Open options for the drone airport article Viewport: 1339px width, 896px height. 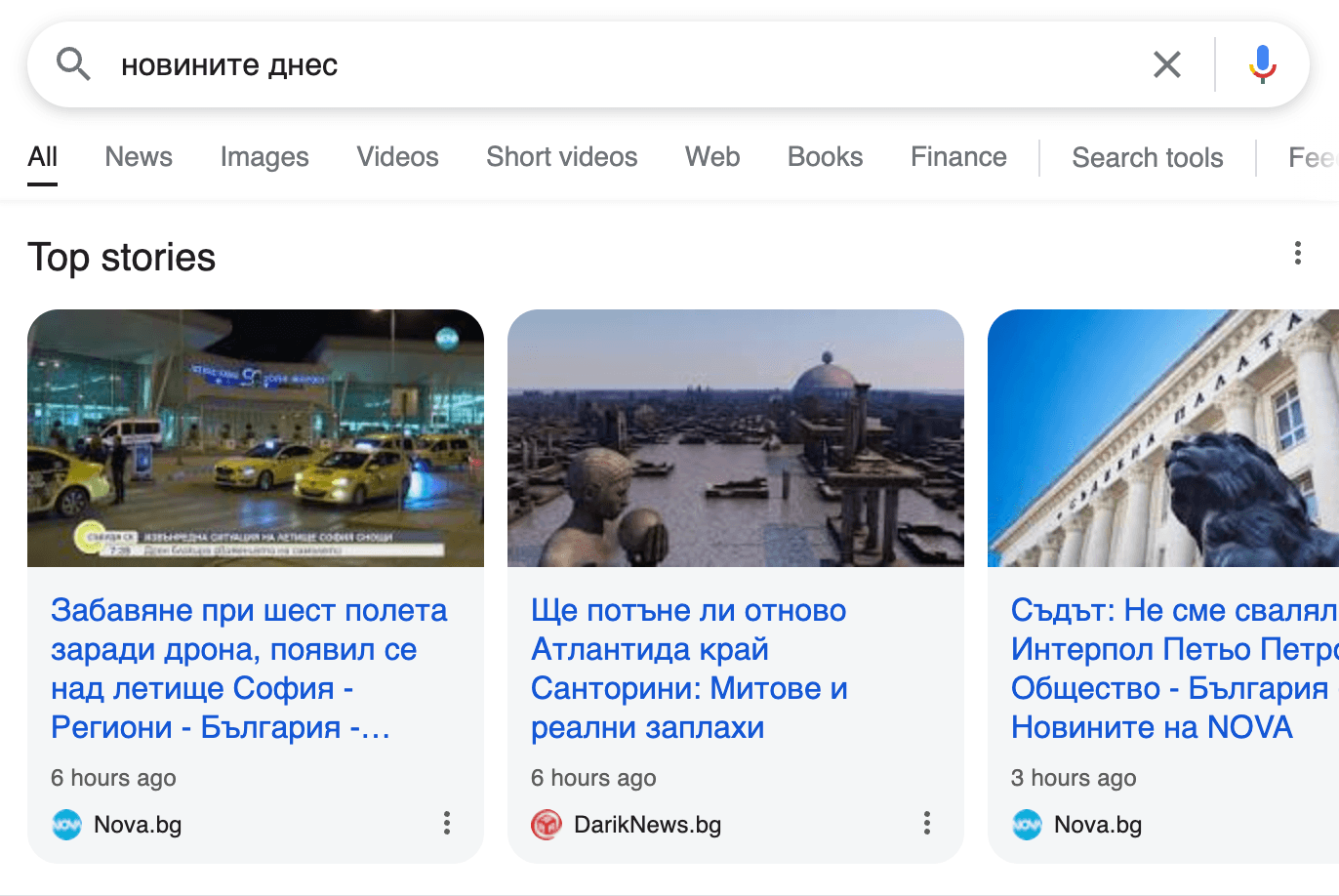click(x=447, y=824)
